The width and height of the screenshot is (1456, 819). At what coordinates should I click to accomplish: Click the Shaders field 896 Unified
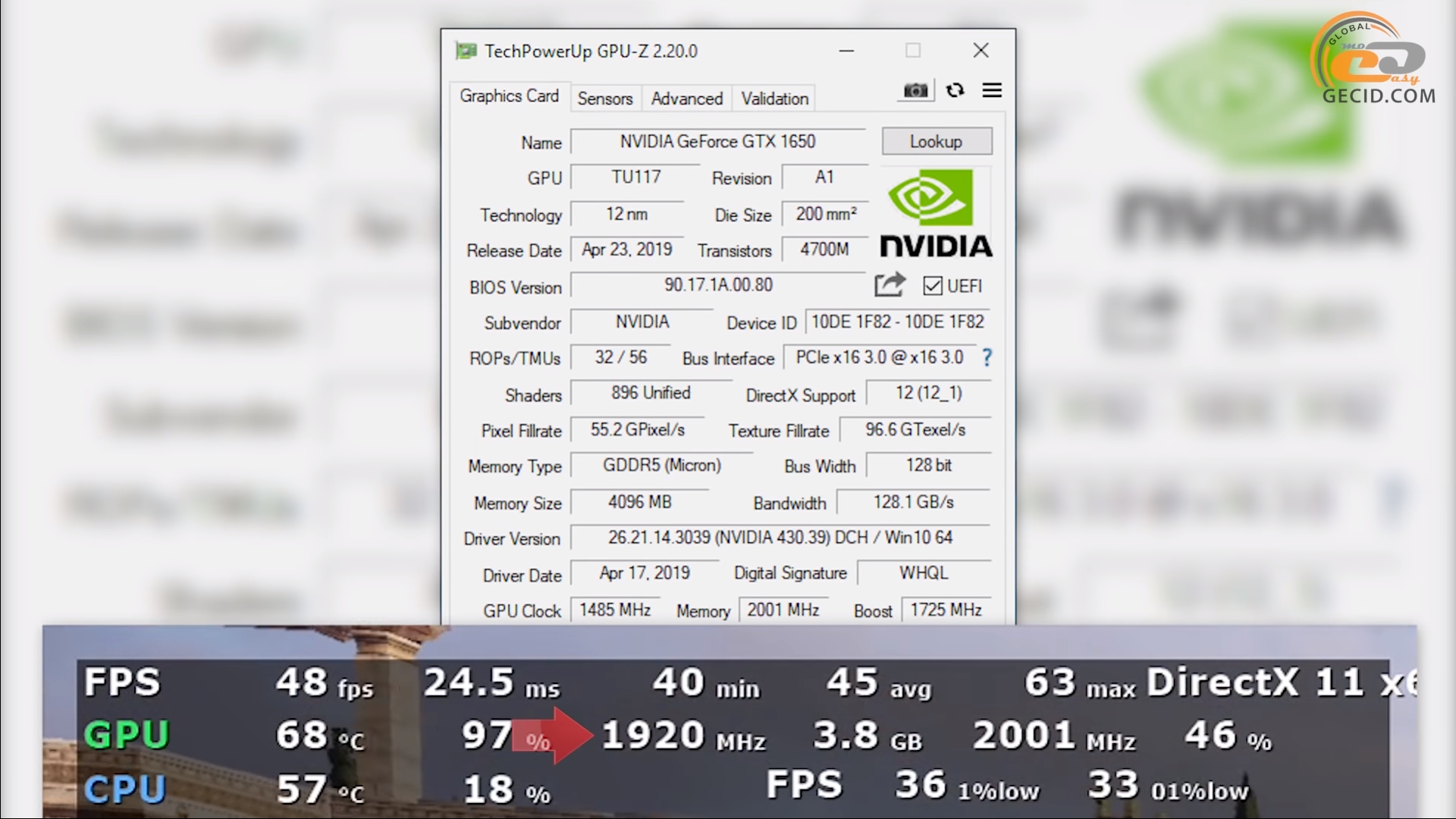pyautogui.click(x=651, y=394)
